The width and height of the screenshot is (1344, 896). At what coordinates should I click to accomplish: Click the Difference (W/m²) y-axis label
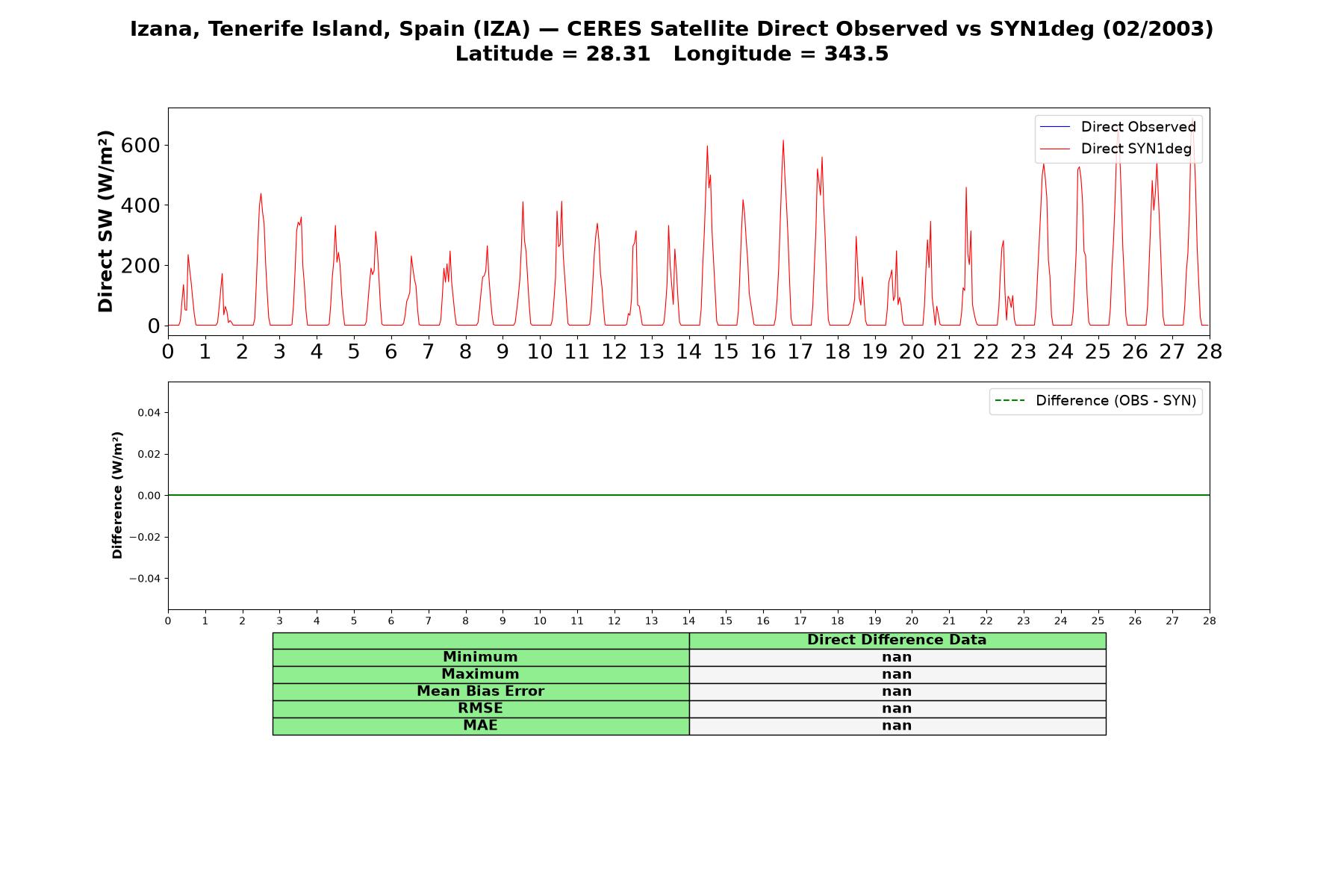117,495
